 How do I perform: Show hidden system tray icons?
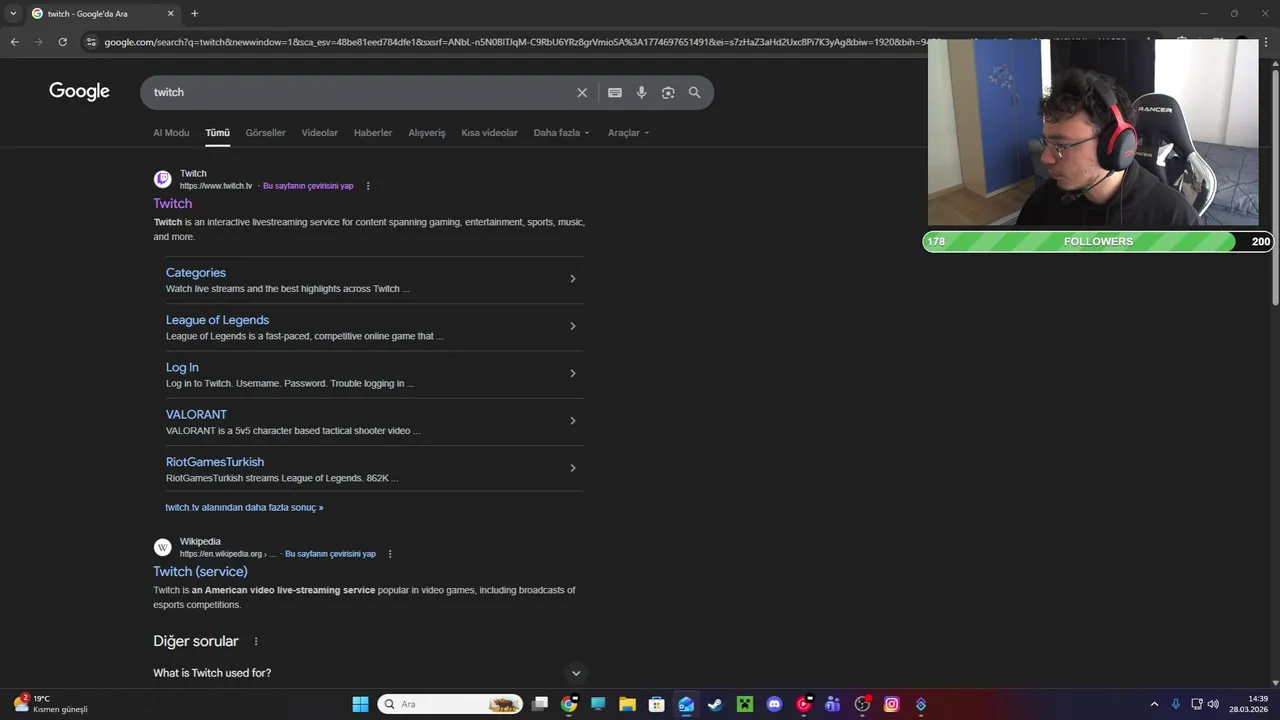coord(1154,704)
